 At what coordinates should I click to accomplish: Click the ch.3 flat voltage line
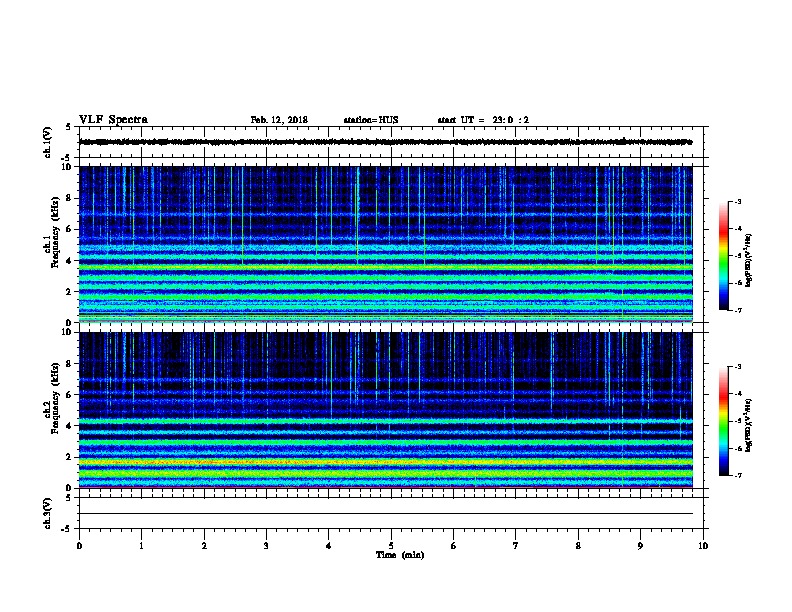tap(386, 514)
